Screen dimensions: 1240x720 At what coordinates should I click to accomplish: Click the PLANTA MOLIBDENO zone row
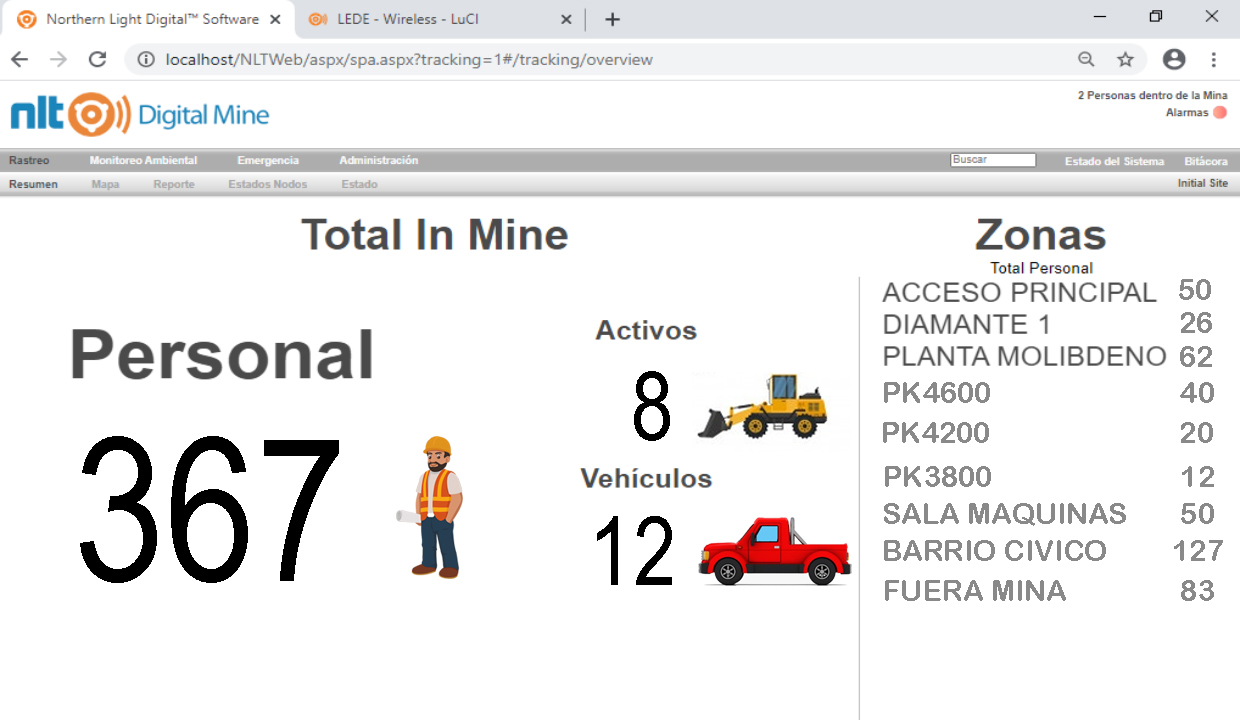(1047, 357)
